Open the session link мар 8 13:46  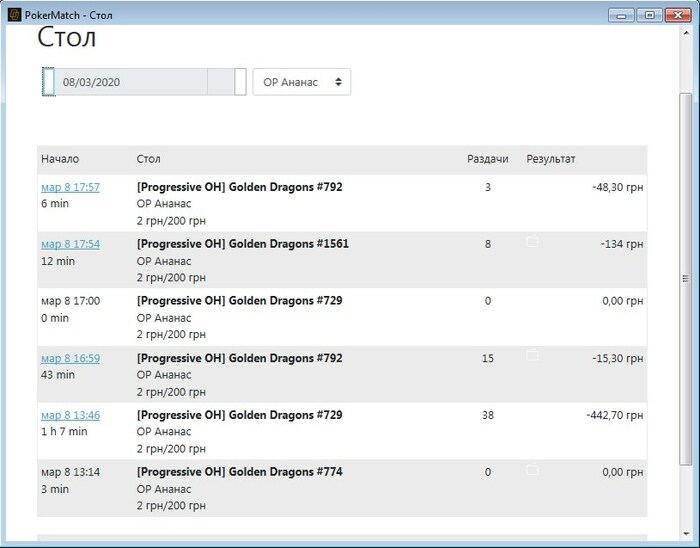pos(71,415)
